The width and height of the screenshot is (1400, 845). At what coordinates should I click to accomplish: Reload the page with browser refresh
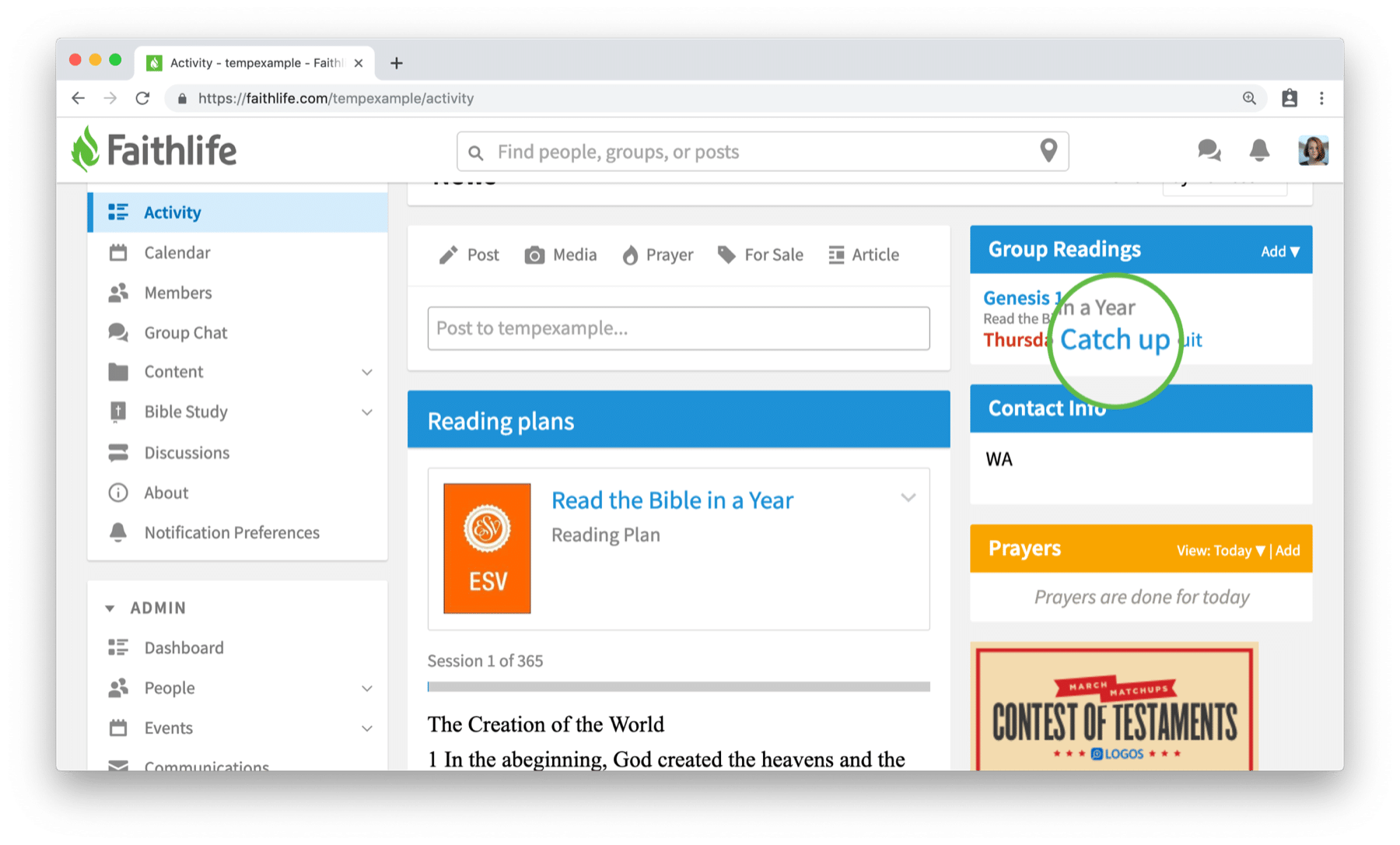tap(142, 98)
